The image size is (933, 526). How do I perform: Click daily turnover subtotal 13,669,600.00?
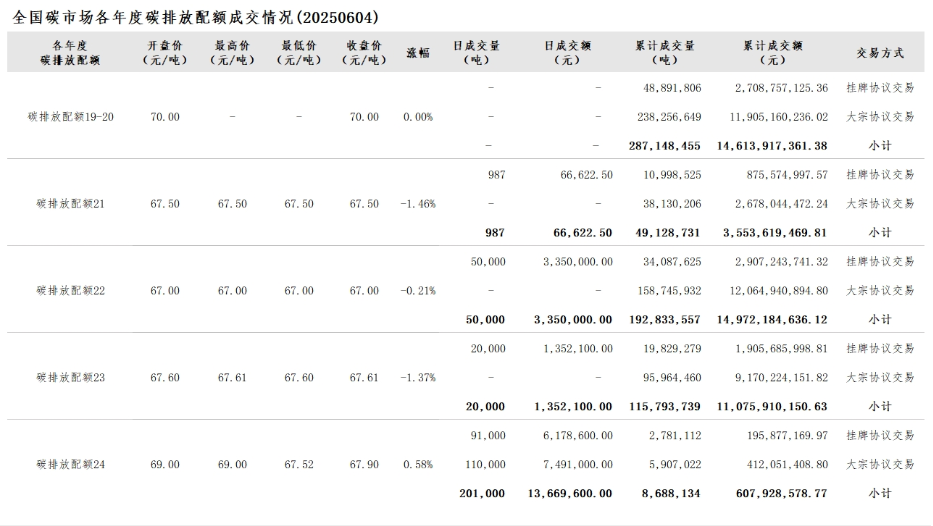click(x=570, y=493)
